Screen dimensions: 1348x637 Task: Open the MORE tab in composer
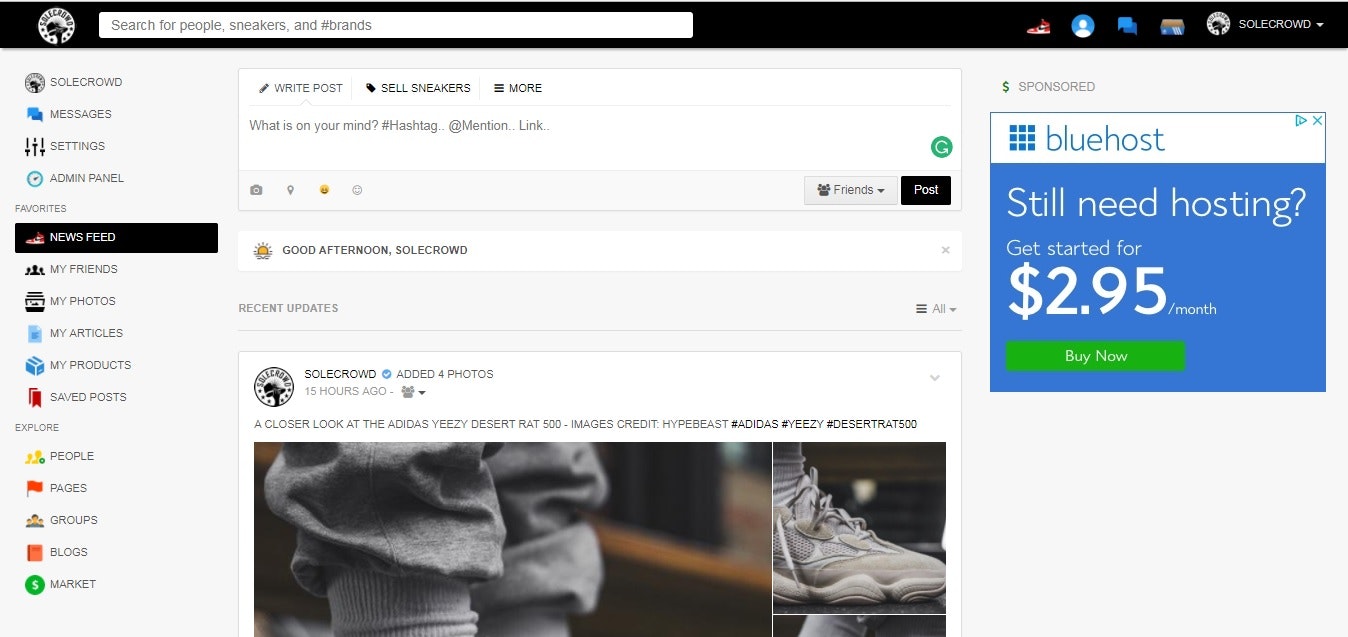point(518,88)
